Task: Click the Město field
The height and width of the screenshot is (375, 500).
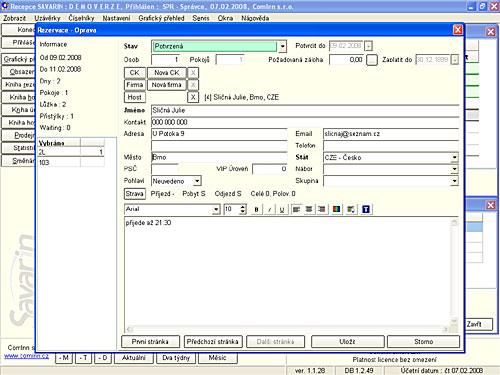Action: point(219,157)
